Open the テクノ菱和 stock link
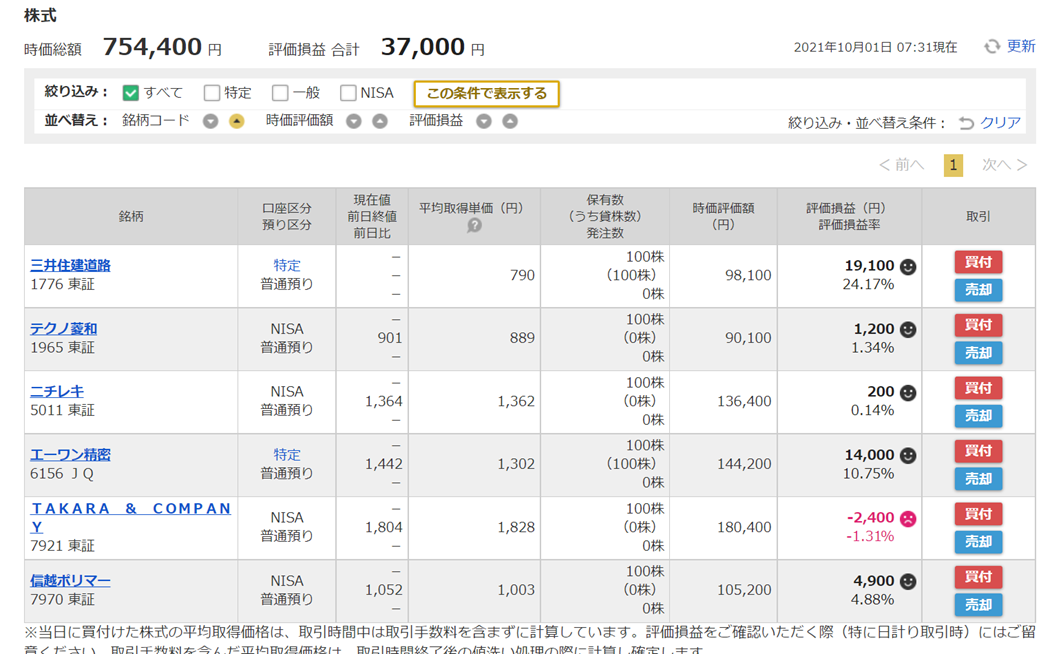Screen dimensions: 1052x654 coord(64,329)
